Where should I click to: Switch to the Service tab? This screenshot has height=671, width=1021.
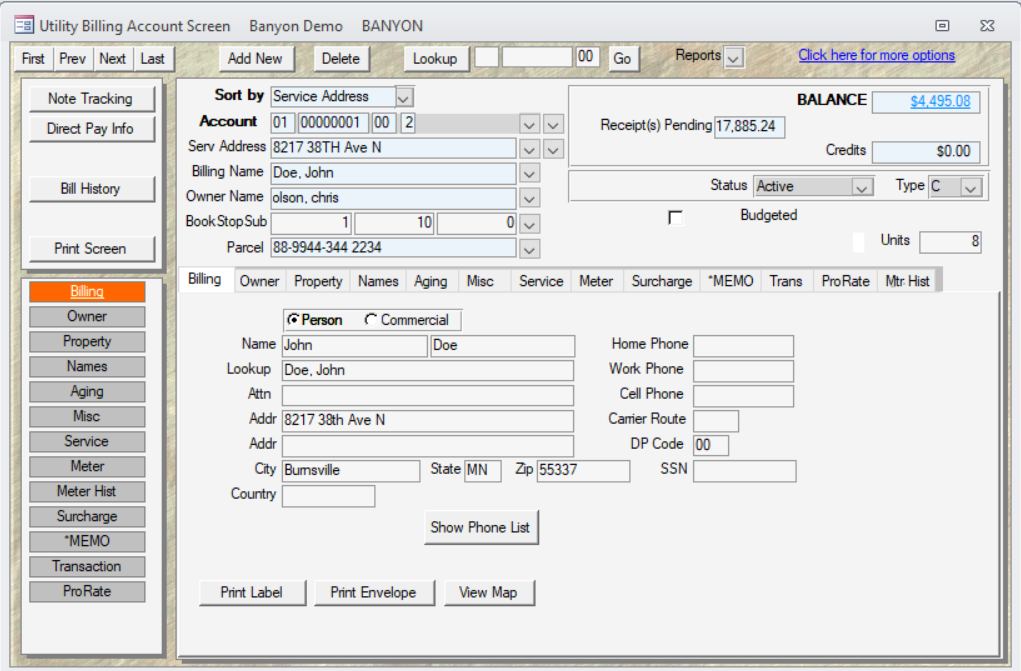pyautogui.click(x=540, y=281)
